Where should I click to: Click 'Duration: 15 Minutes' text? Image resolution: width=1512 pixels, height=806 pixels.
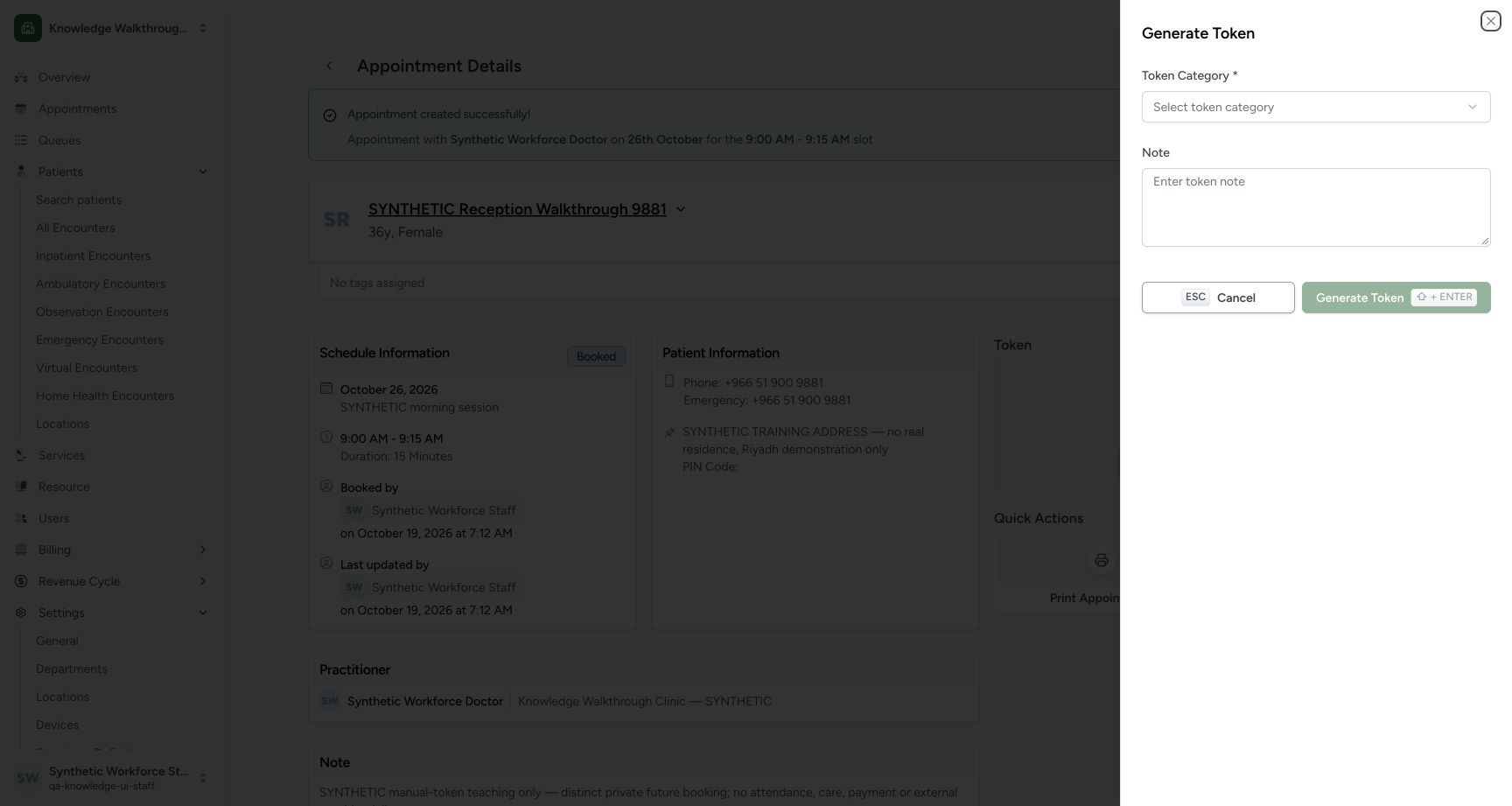coord(396,456)
